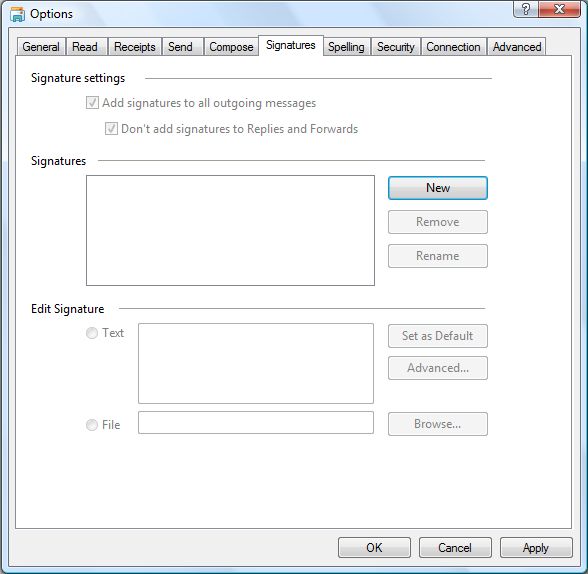This screenshot has width=588, height=574.
Task: Click the Cancel button
Action: pos(455,548)
